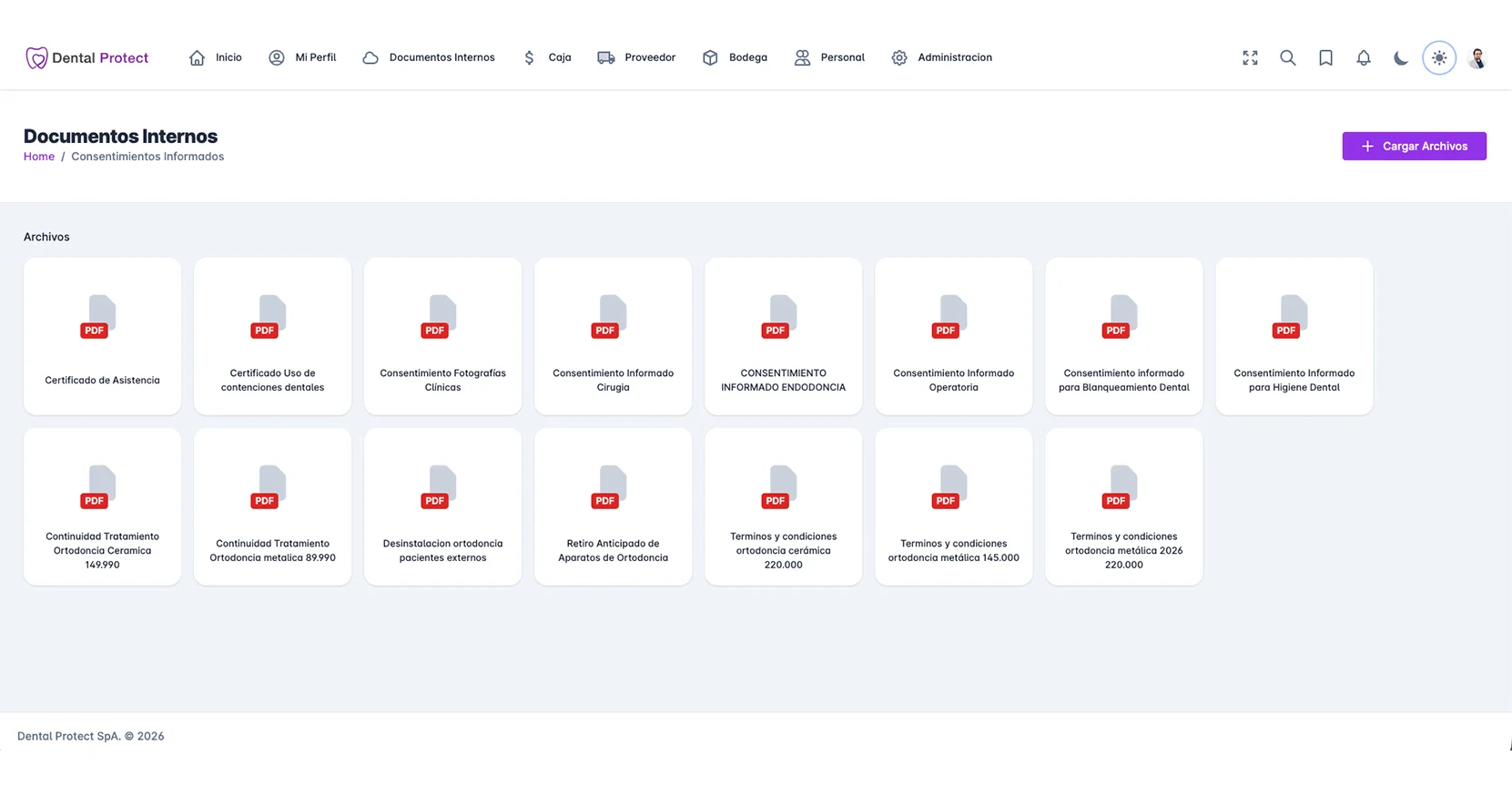Open PDF icon of Terminos ortodoncia cerámica 220.000
Viewport: 1512px width, 786px height.
[x=779, y=487]
